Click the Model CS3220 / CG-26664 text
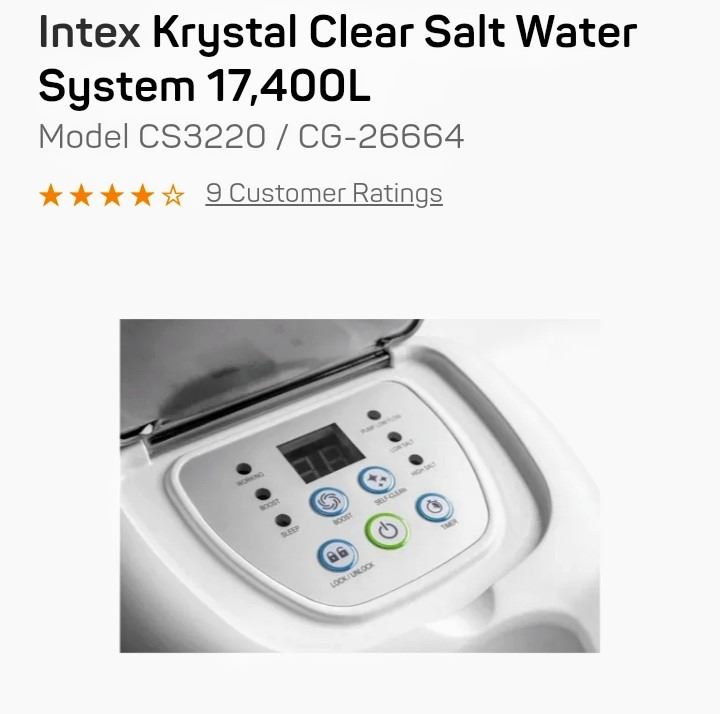Image resolution: width=720 pixels, height=714 pixels. (251, 136)
